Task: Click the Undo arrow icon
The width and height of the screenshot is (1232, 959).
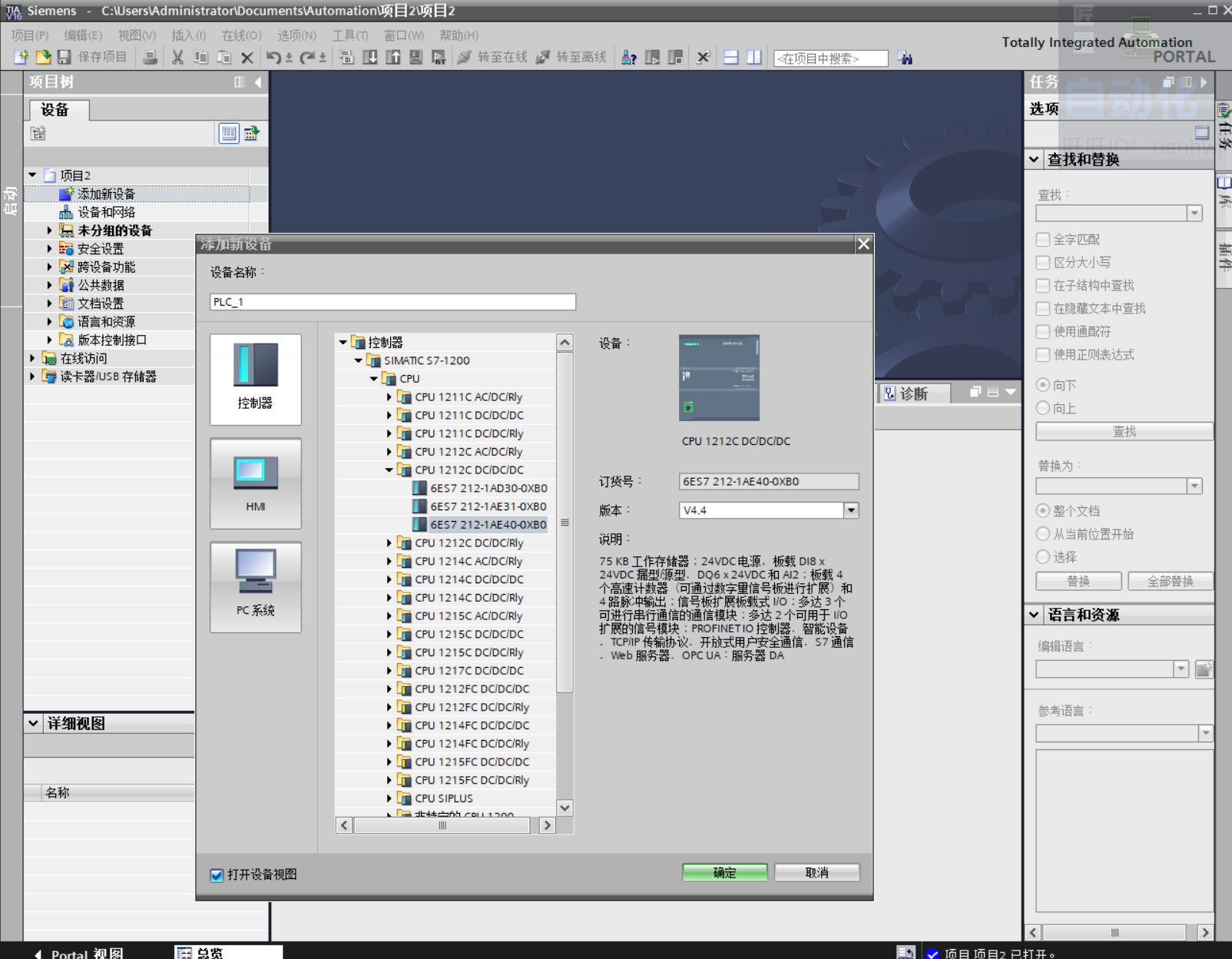Action: tap(273, 57)
